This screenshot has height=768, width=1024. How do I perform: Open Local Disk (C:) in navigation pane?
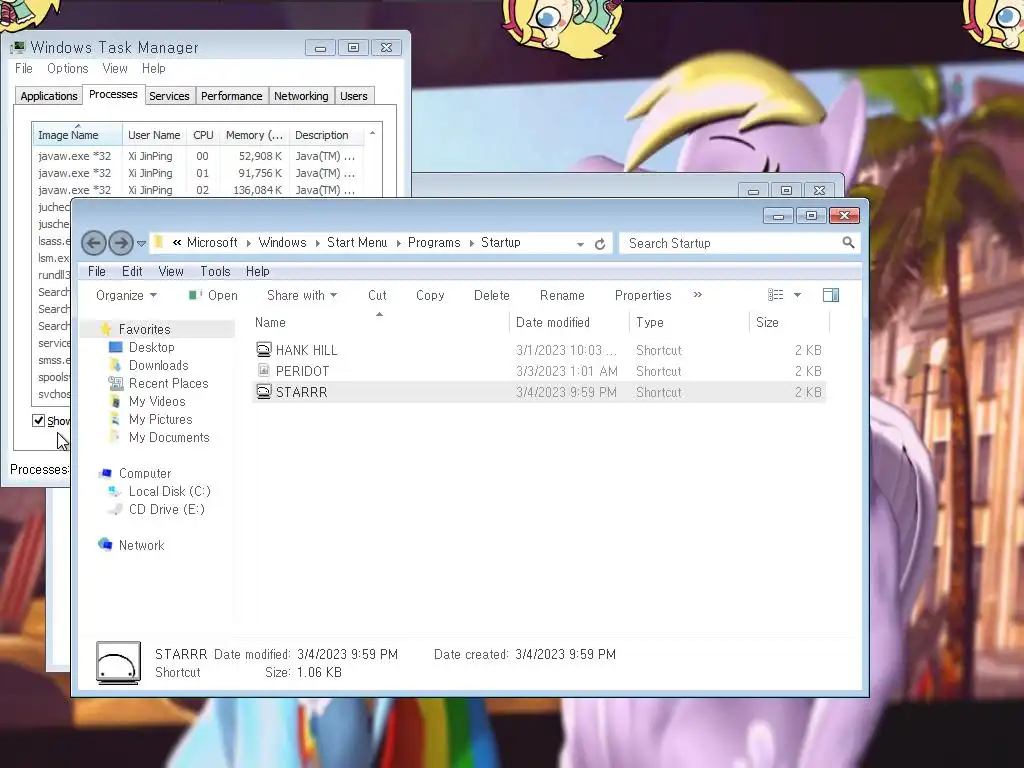(x=169, y=491)
